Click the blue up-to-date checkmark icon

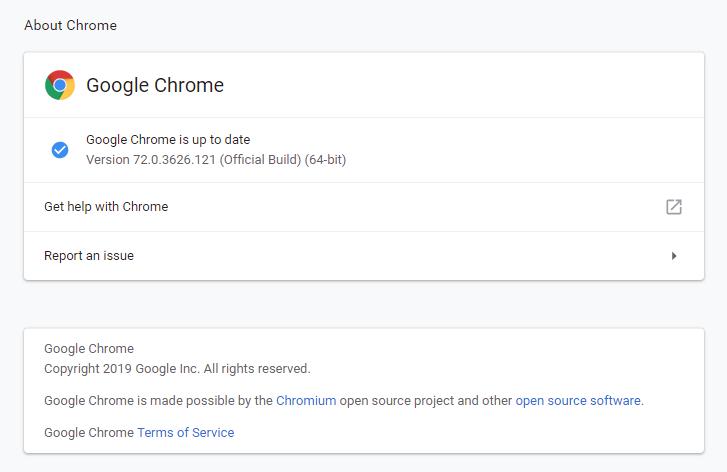pyautogui.click(x=60, y=150)
